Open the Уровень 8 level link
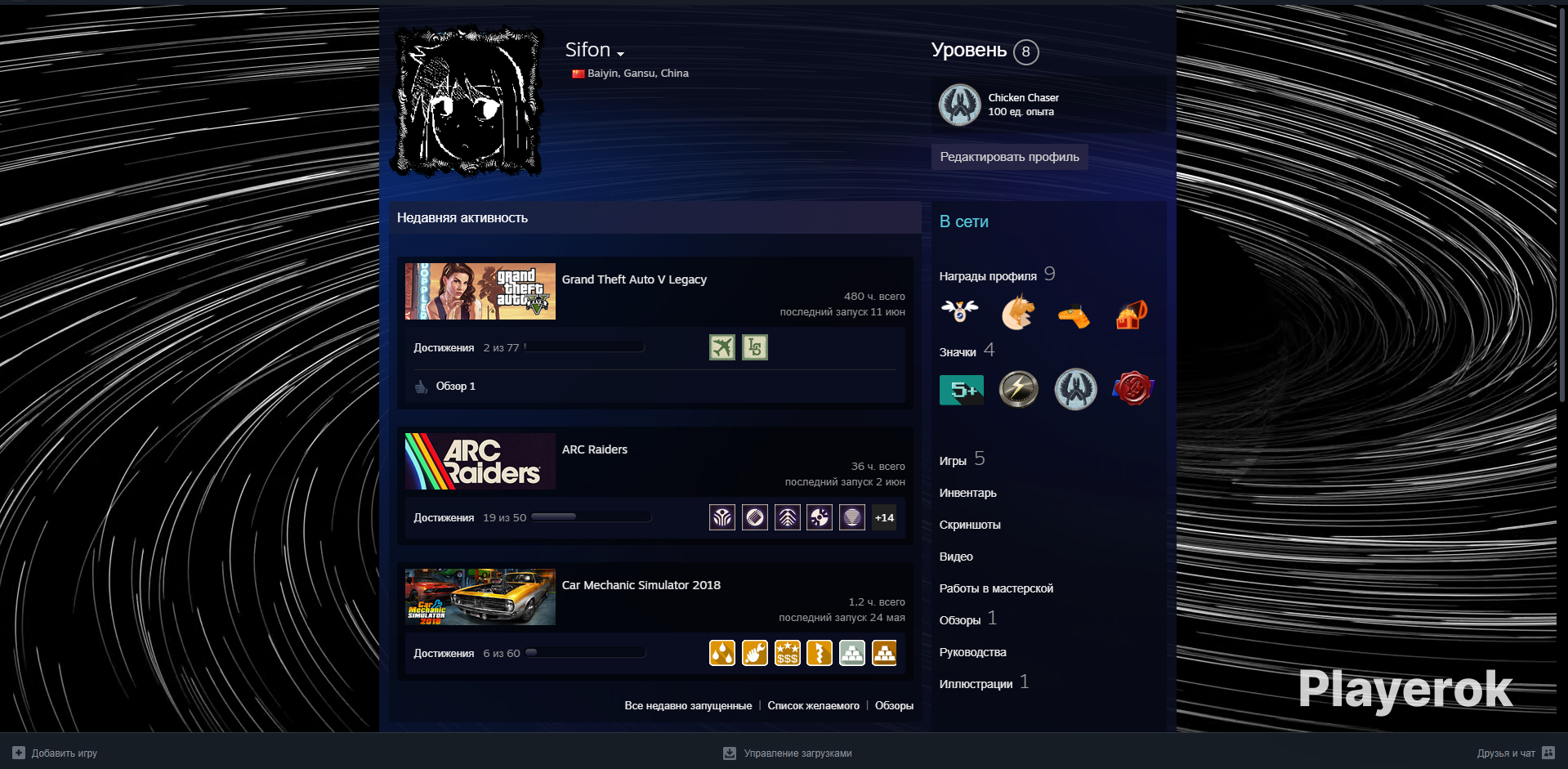1568x769 pixels. [x=985, y=51]
